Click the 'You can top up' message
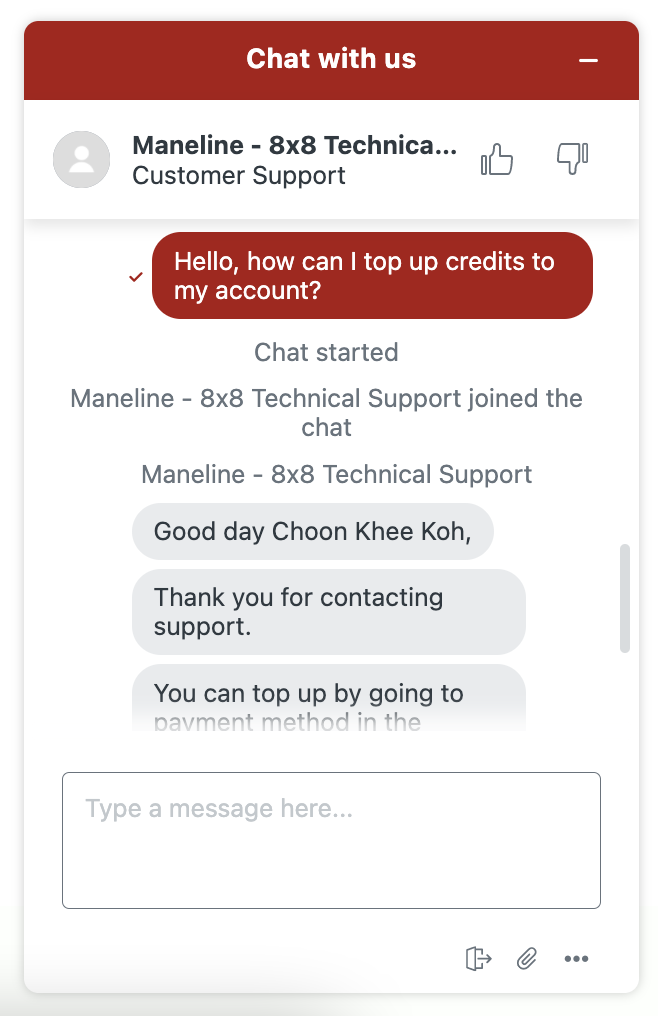 coord(329,698)
